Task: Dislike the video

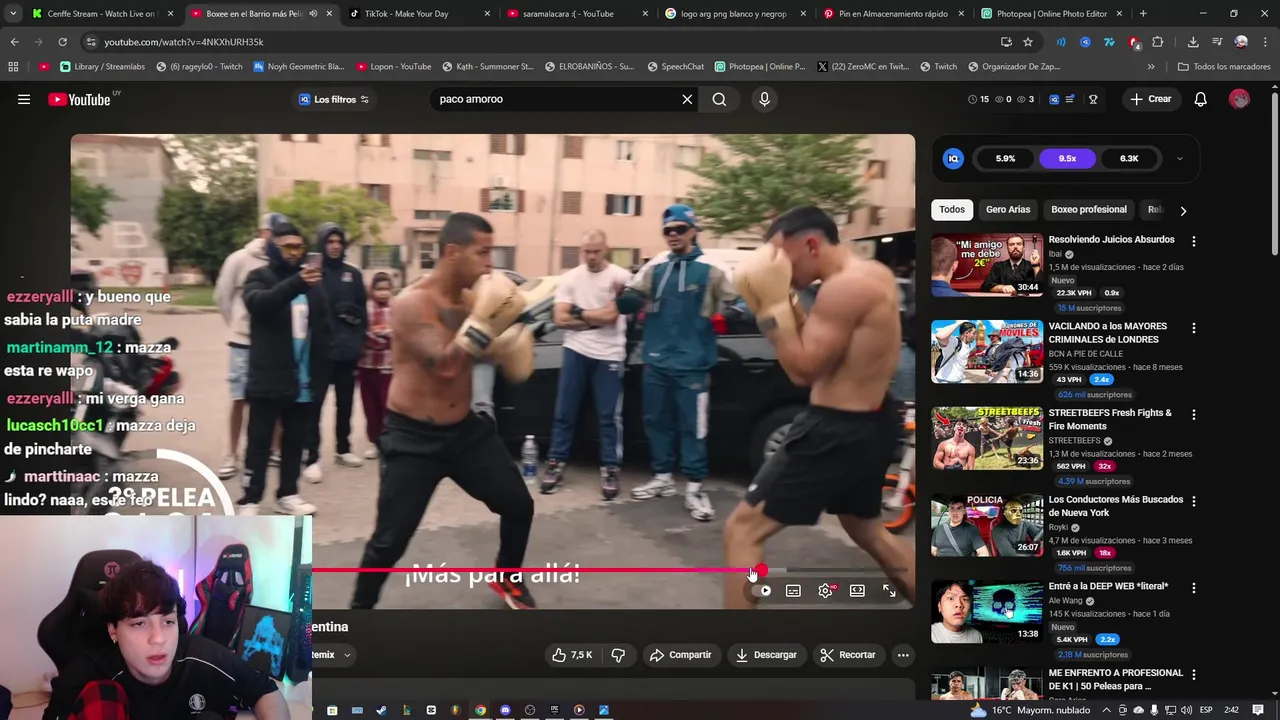Action: [x=618, y=655]
